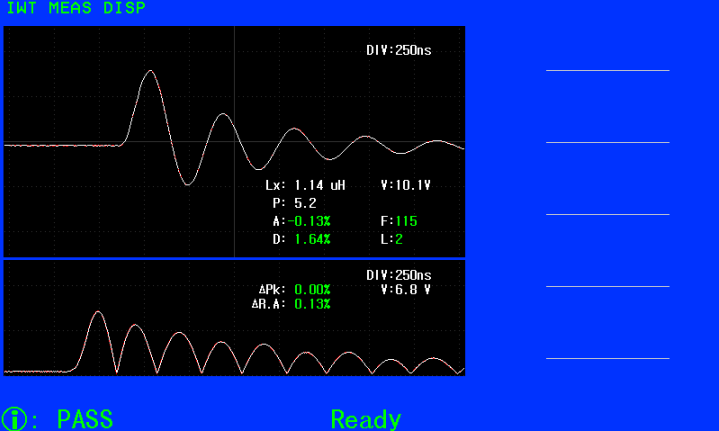Click the L:2 value

tap(391, 239)
